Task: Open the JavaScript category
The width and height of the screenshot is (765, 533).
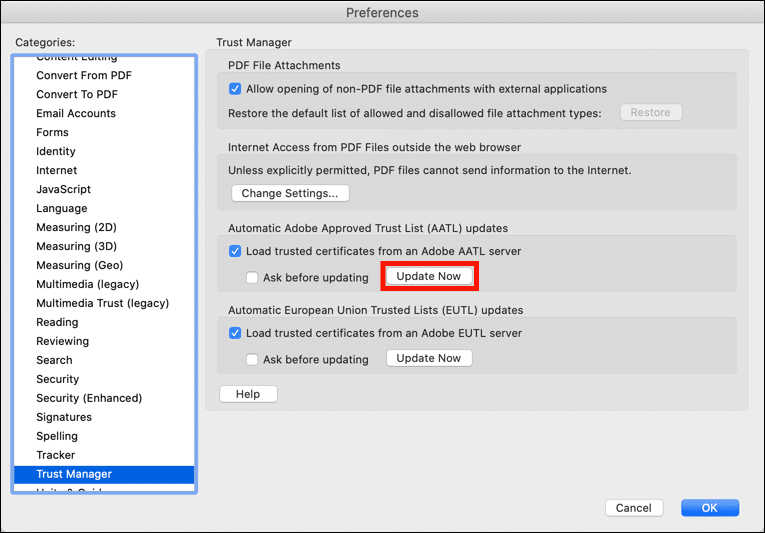Action: (63, 189)
